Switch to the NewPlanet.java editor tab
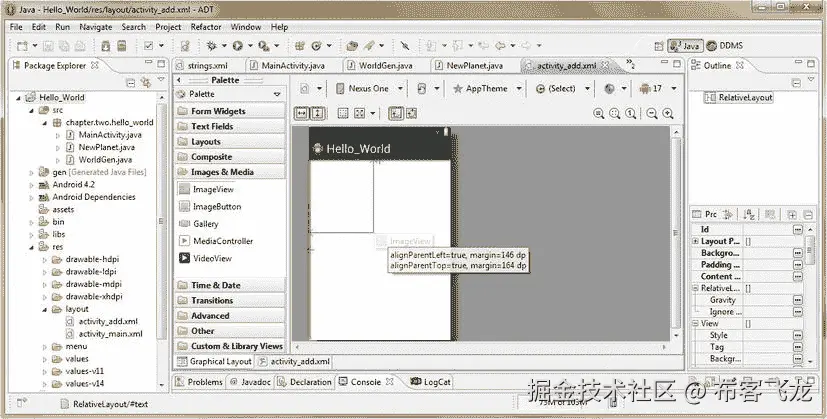 click(x=475, y=66)
